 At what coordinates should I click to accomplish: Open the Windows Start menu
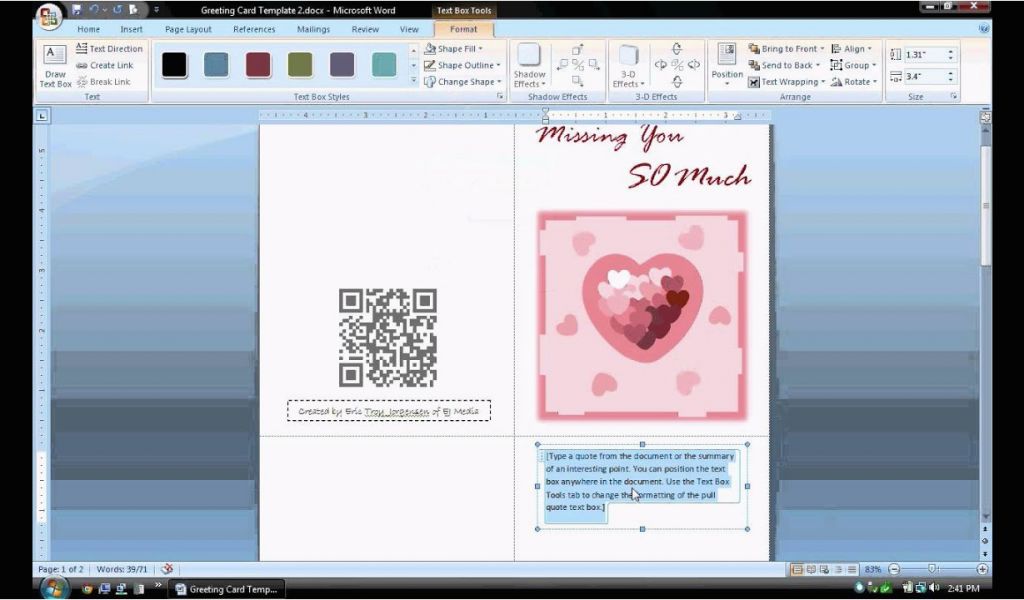click(x=54, y=588)
